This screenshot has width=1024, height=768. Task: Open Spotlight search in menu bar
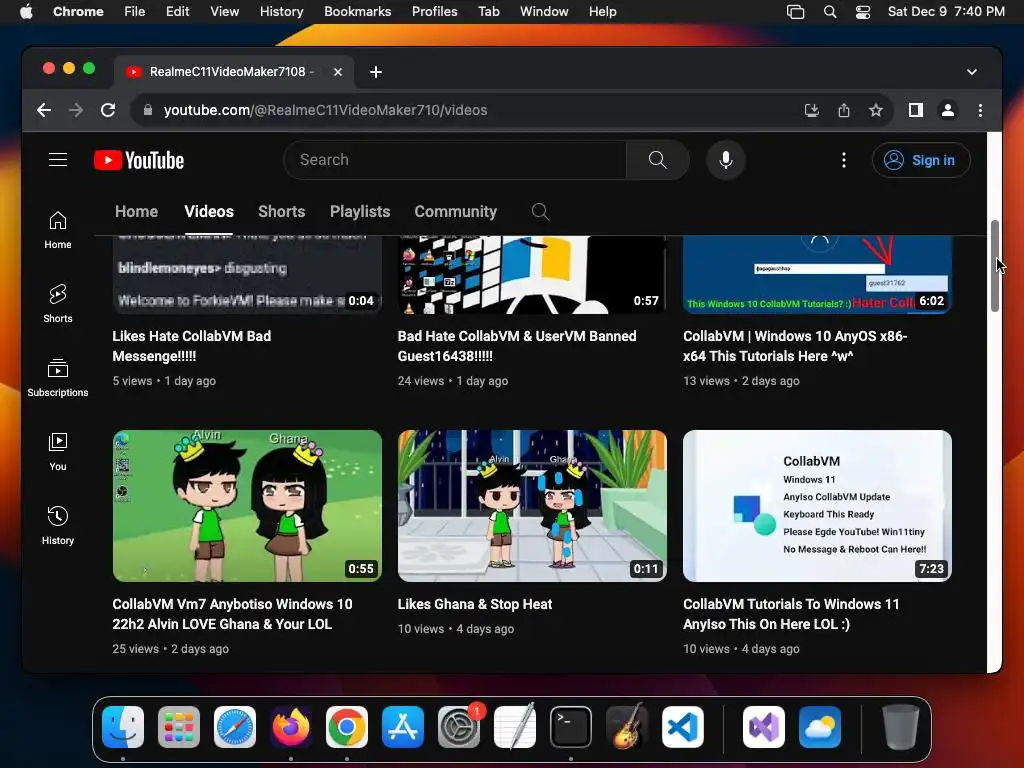tap(830, 12)
